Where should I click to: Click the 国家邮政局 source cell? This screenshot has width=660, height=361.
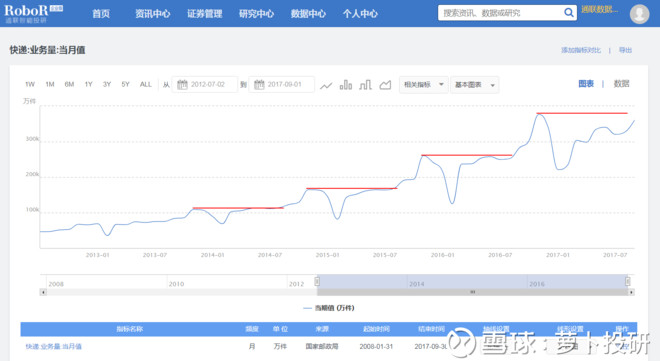click(322, 346)
